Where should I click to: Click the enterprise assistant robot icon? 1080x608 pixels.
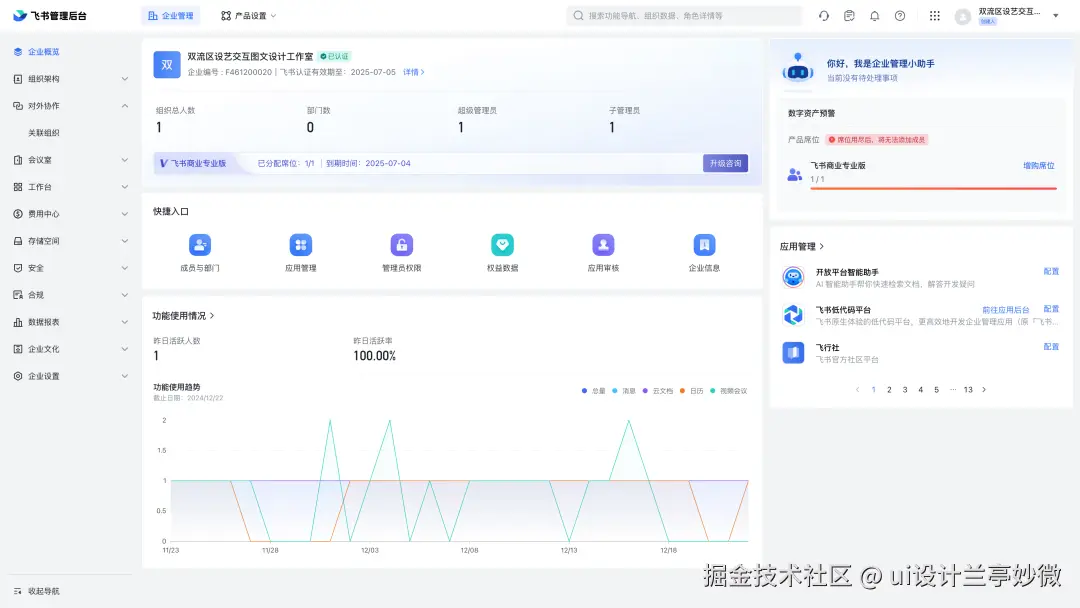point(798,68)
